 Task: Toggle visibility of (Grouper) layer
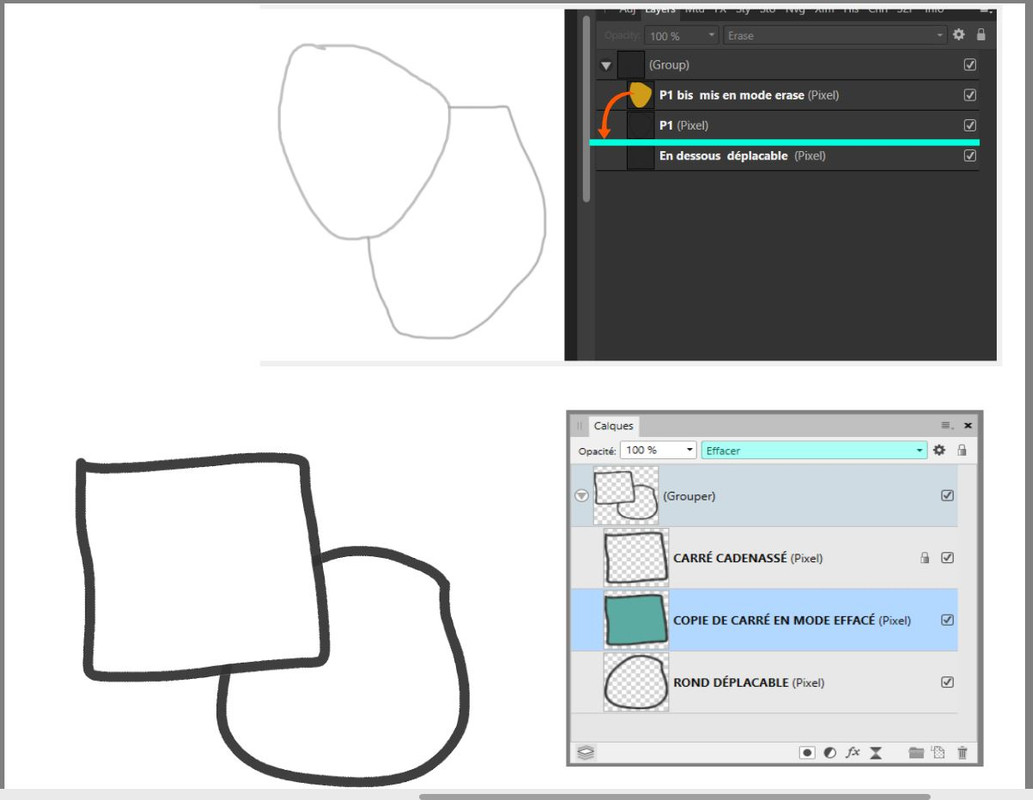(x=947, y=496)
